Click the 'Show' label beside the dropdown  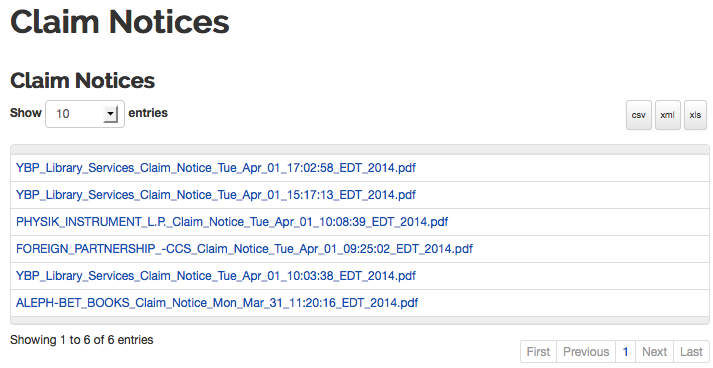(26, 113)
